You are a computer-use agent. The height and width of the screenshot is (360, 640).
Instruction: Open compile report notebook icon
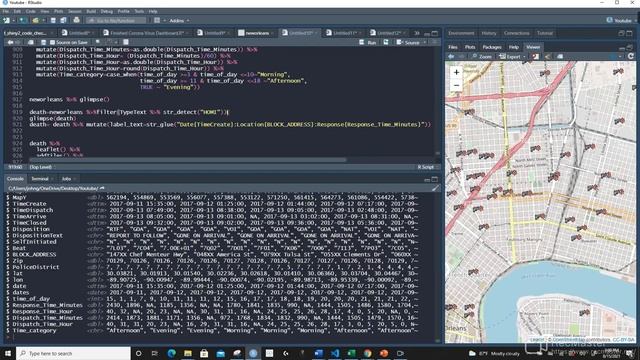point(126,42)
